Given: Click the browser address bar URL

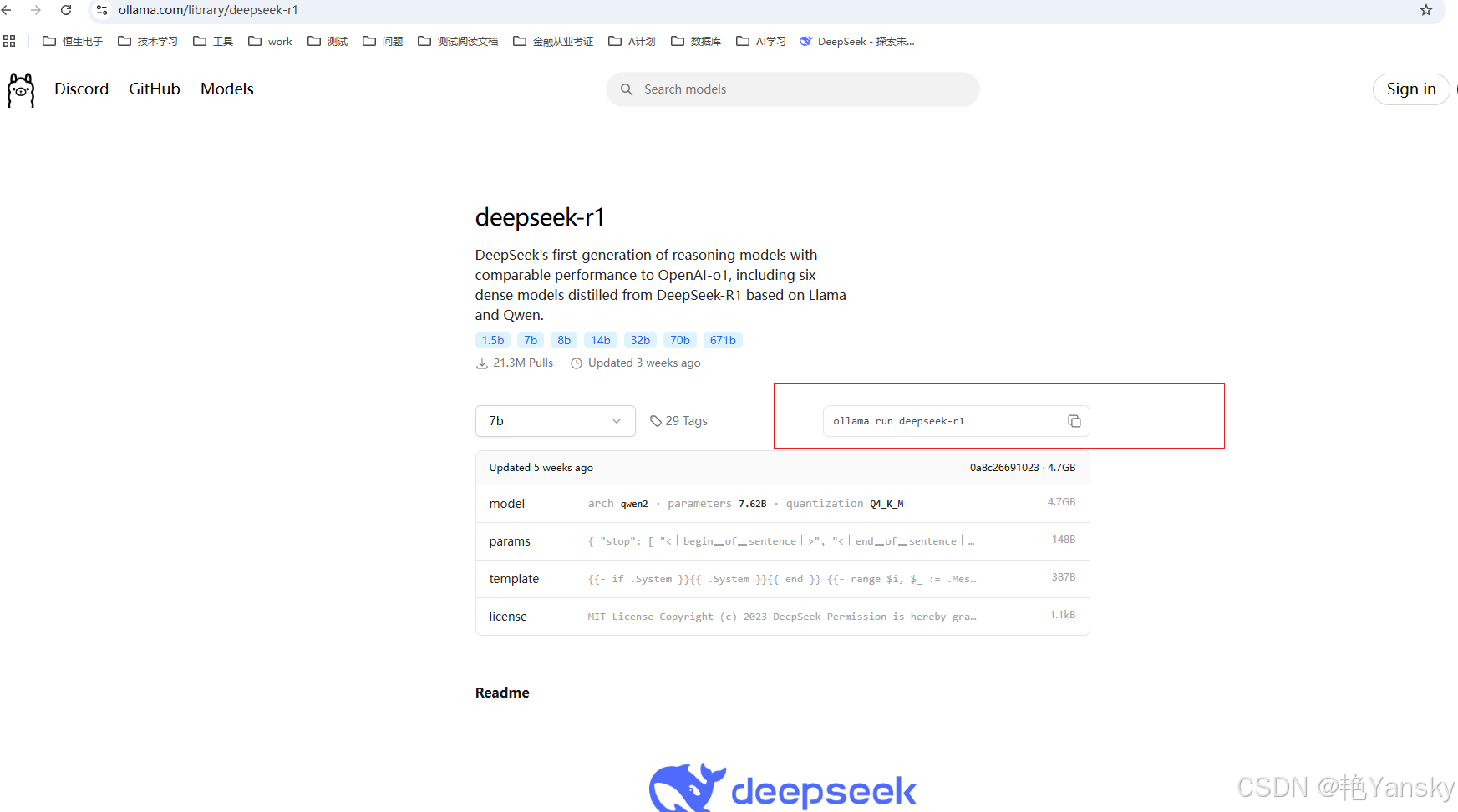Looking at the screenshot, I should tap(208, 10).
